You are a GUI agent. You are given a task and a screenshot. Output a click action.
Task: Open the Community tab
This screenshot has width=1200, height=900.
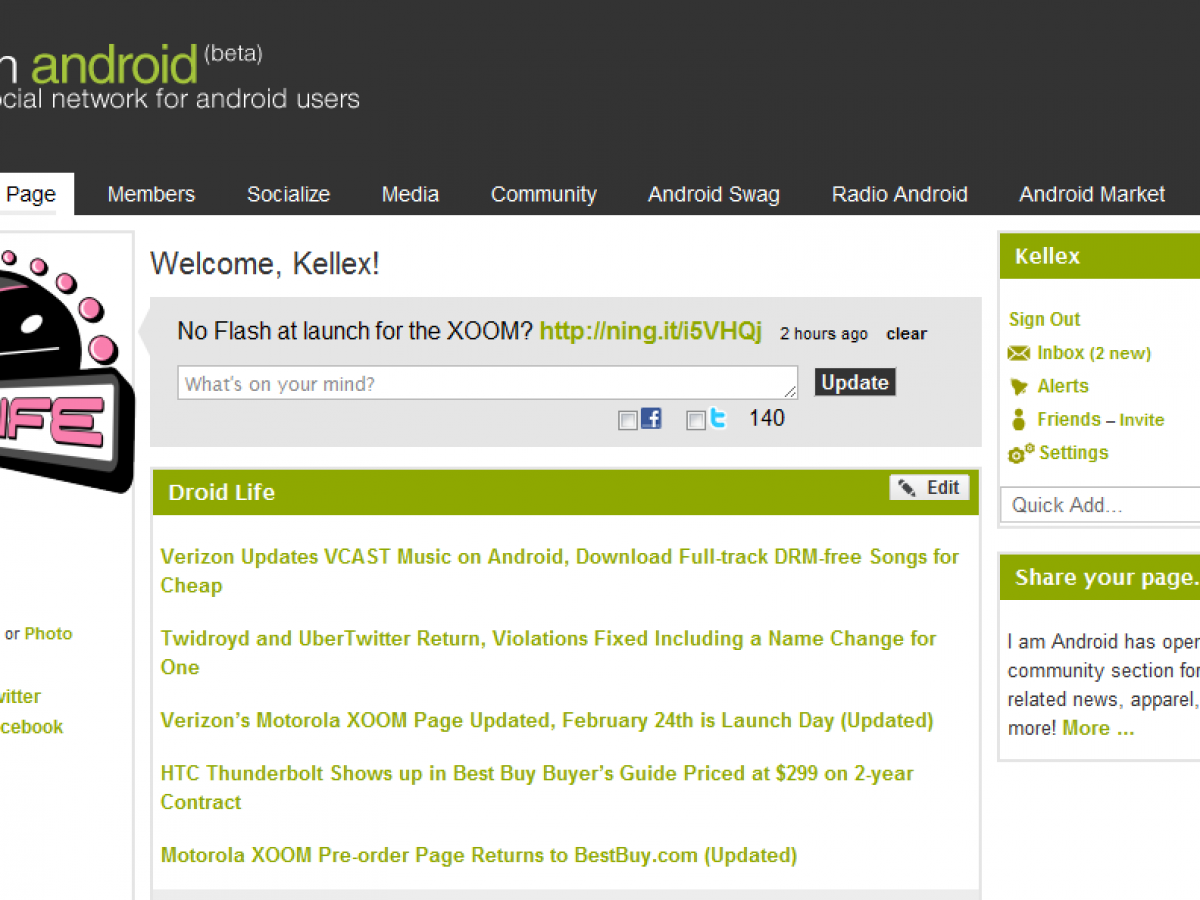pos(544,194)
